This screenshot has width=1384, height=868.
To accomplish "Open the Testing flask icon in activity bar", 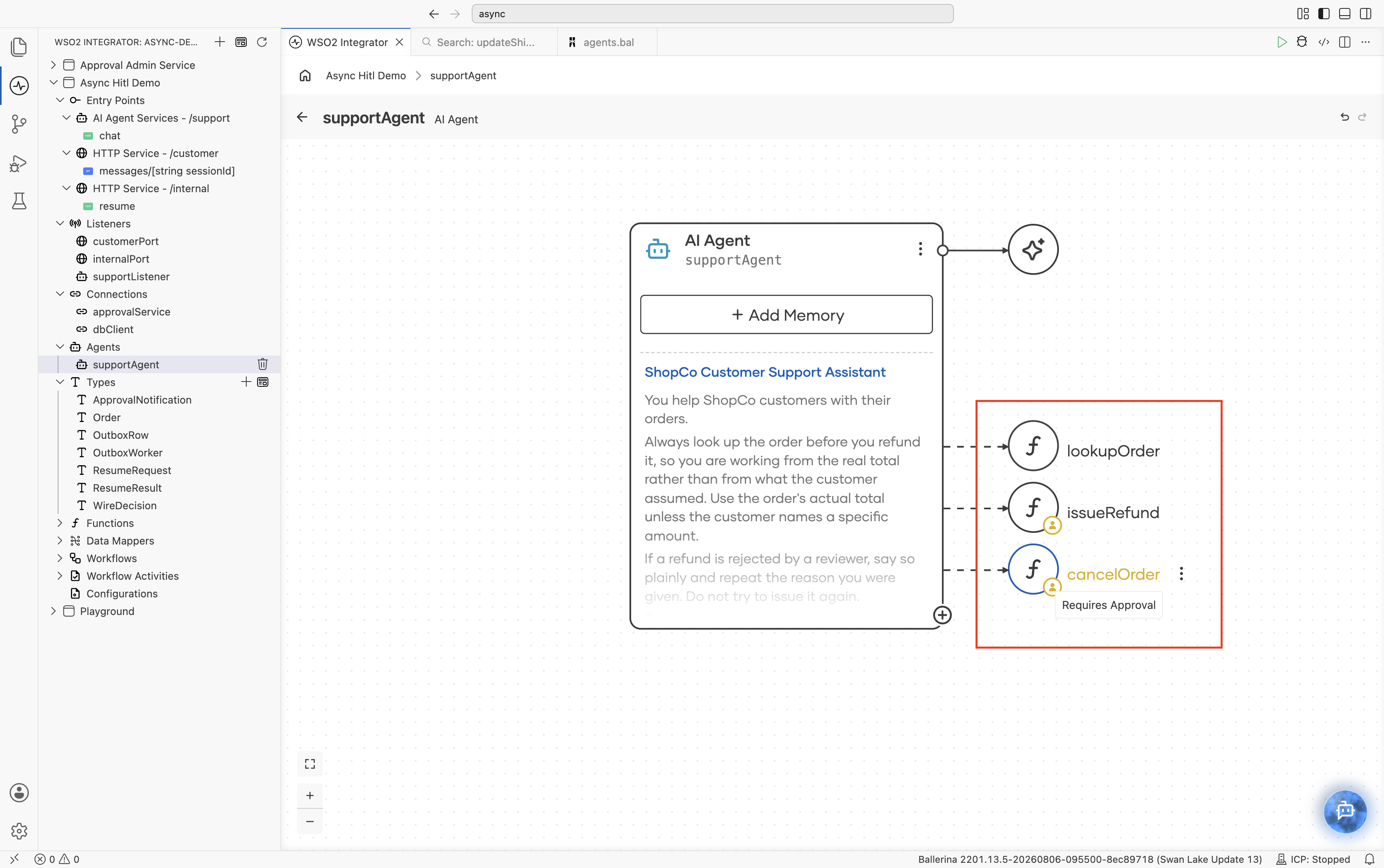I will click(x=19, y=201).
